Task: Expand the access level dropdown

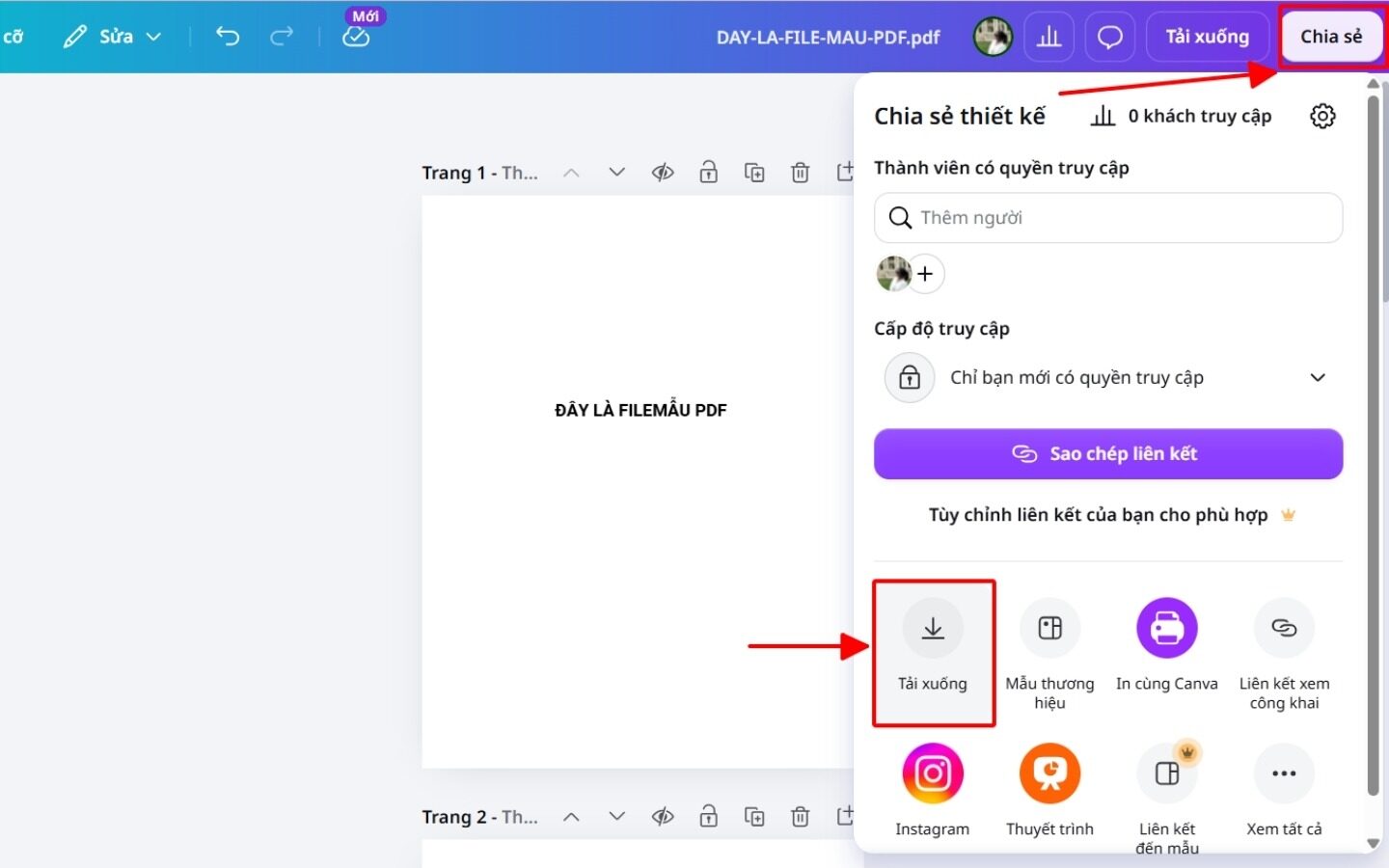Action: coord(1108,377)
